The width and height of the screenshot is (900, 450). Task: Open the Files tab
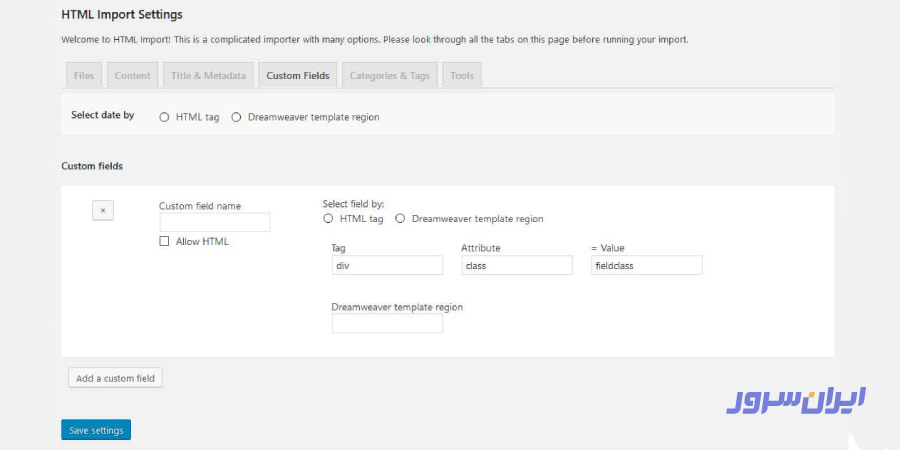[84, 76]
